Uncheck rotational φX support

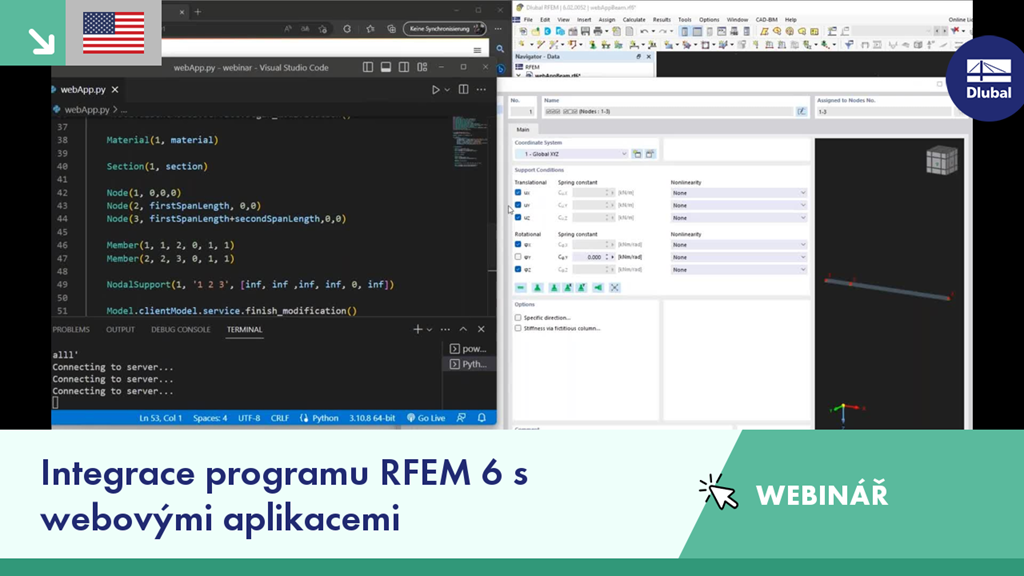point(518,244)
